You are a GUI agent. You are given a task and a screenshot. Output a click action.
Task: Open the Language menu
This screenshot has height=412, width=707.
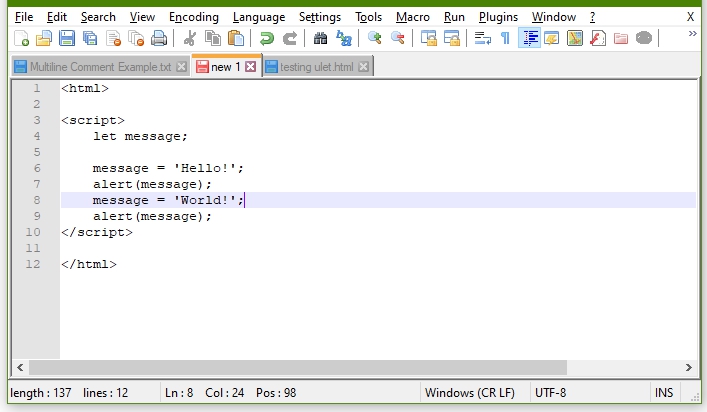click(259, 17)
